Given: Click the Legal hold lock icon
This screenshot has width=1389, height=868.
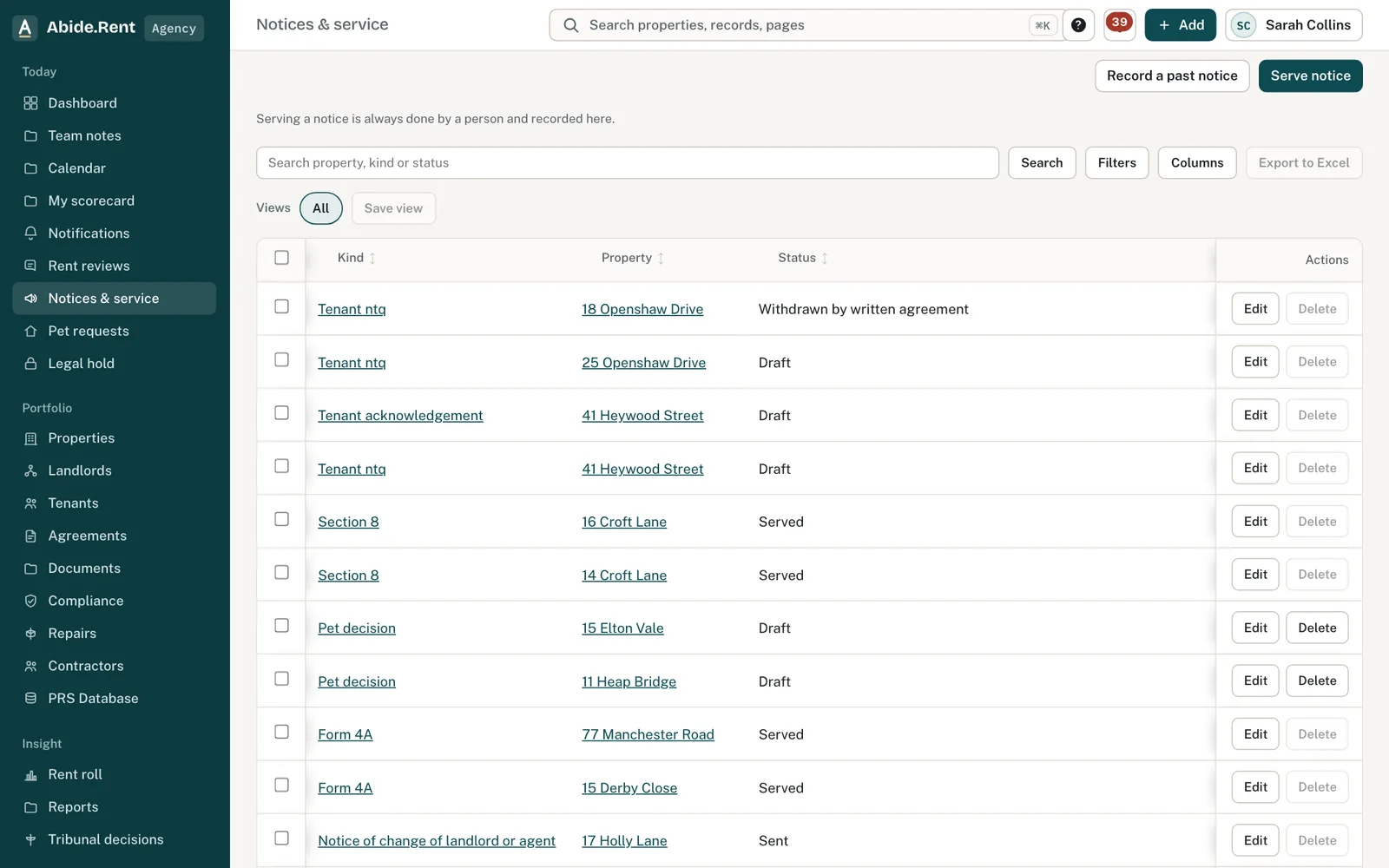Looking at the screenshot, I should click(x=30, y=364).
